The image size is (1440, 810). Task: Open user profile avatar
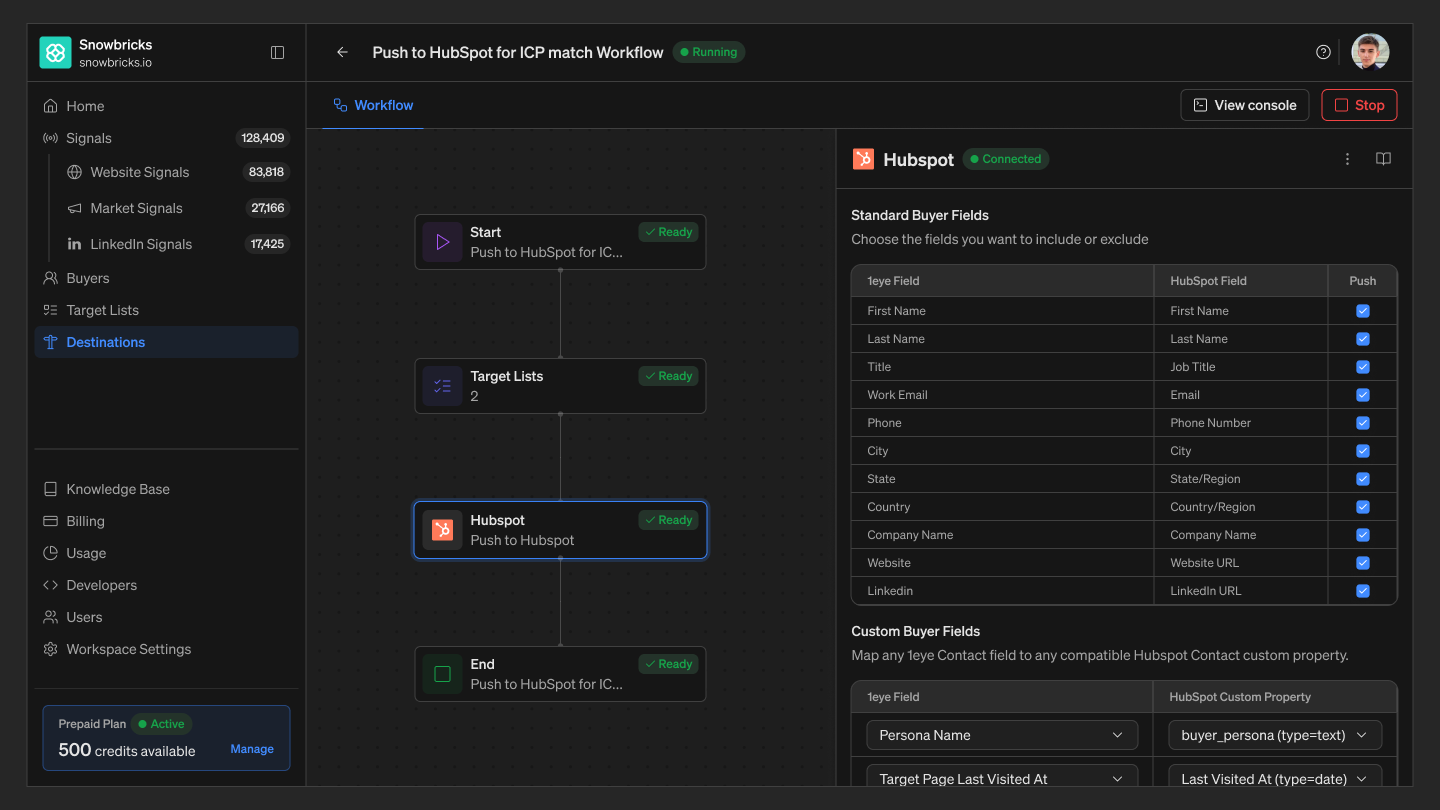pyautogui.click(x=1370, y=52)
